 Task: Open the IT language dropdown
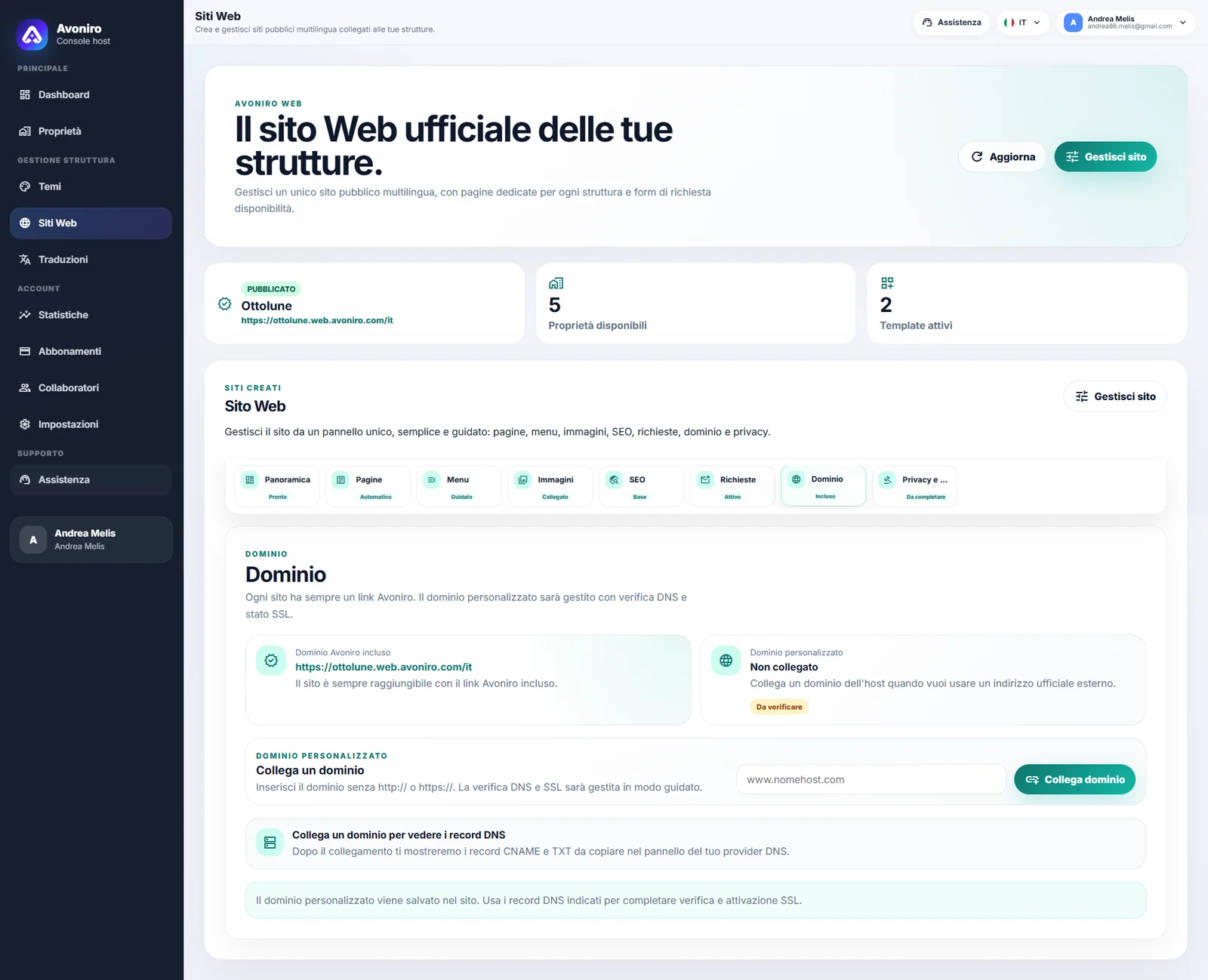pyautogui.click(x=1022, y=23)
